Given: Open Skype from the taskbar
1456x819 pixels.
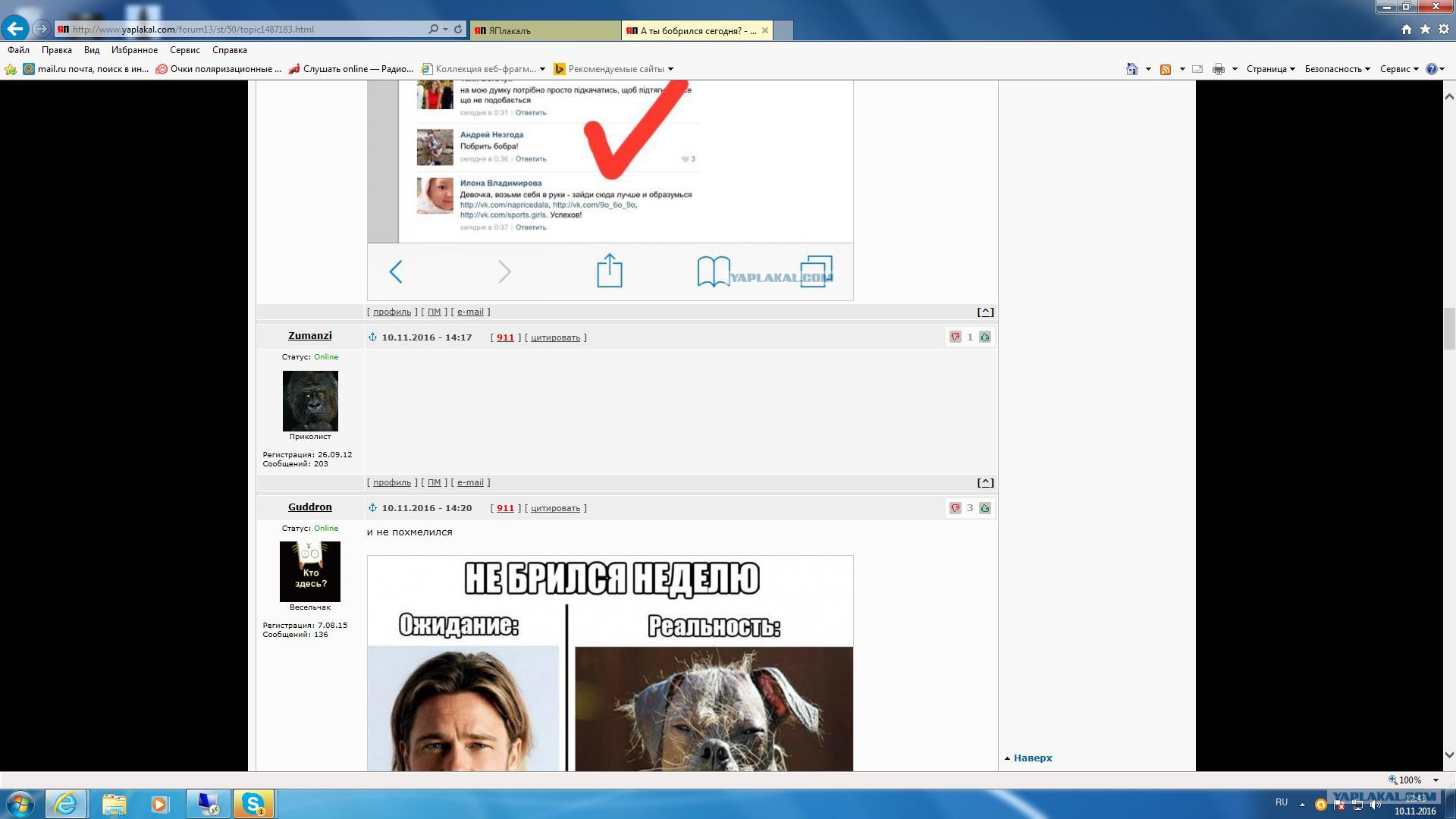Looking at the screenshot, I should pyautogui.click(x=253, y=803).
